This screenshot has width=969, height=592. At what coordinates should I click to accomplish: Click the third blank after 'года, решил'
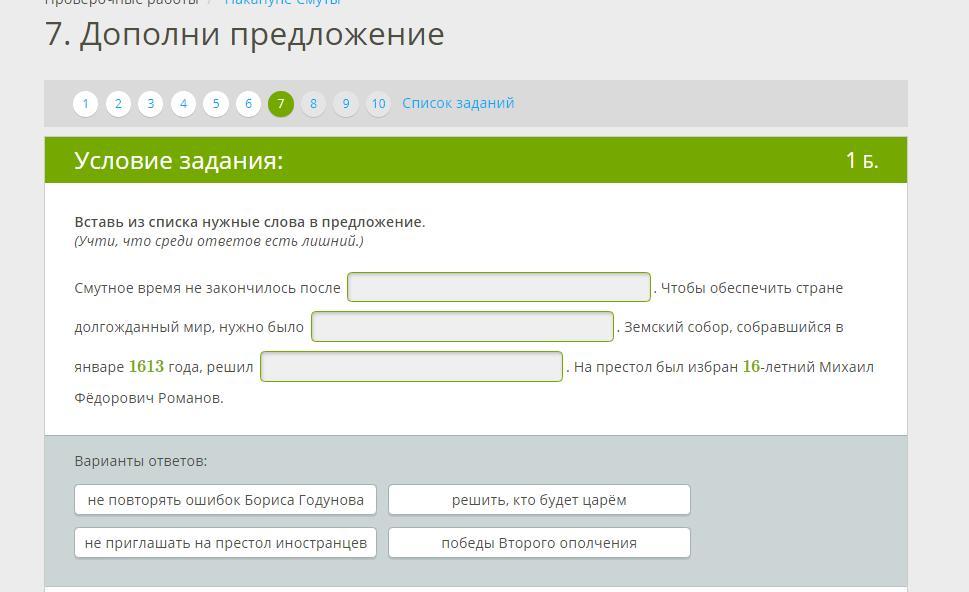point(412,367)
